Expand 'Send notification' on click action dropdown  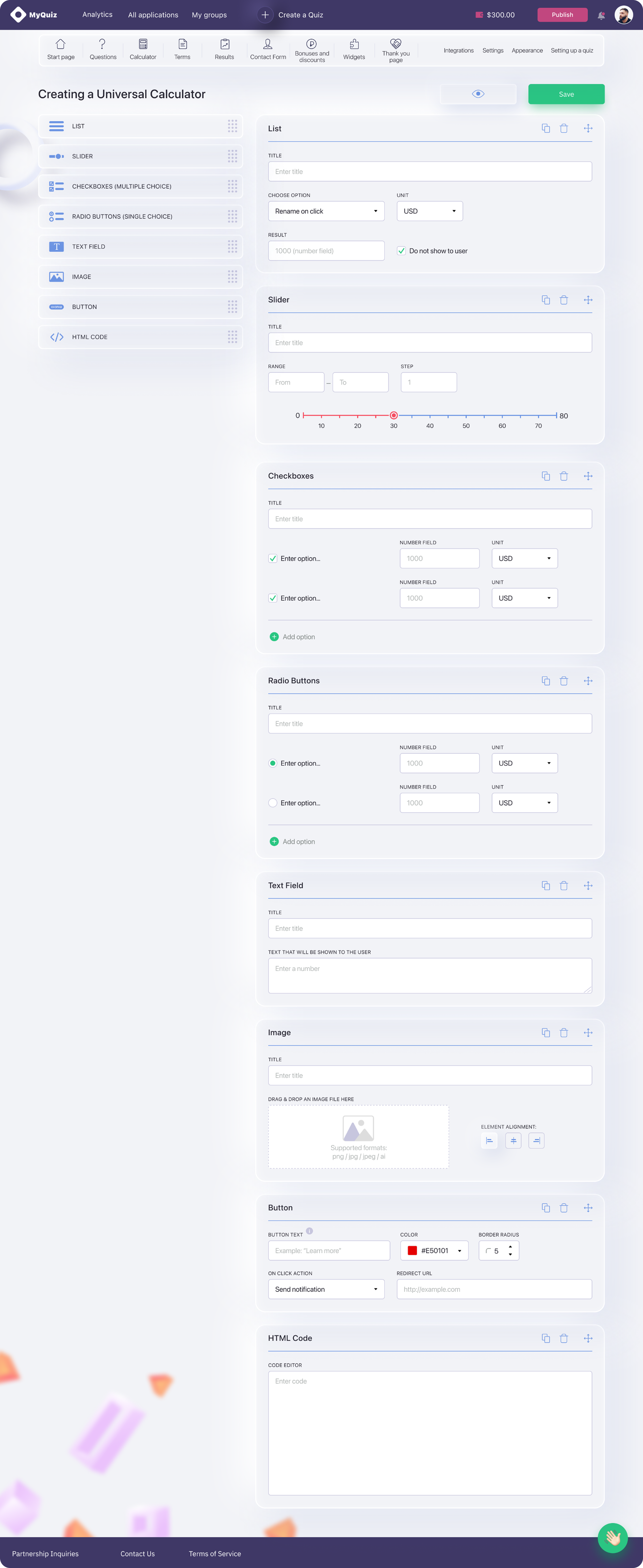pos(326,1289)
